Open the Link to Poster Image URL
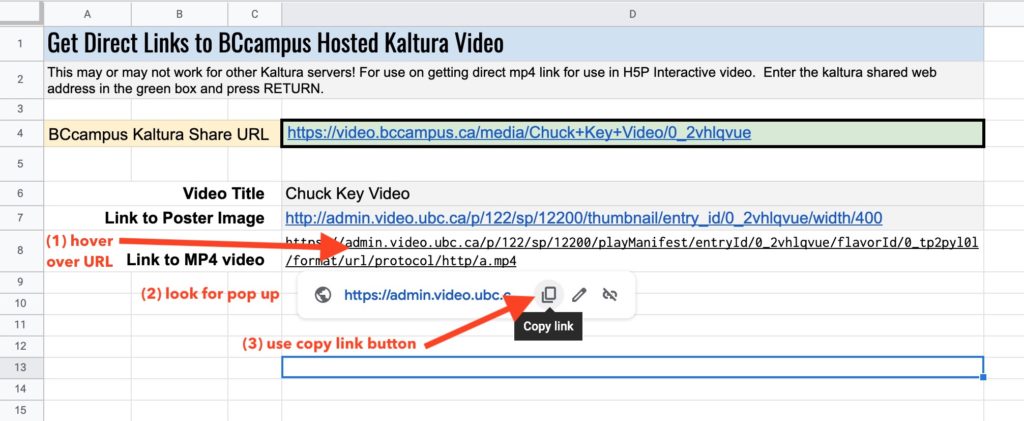This screenshot has height=421, width=1024. point(584,218)
